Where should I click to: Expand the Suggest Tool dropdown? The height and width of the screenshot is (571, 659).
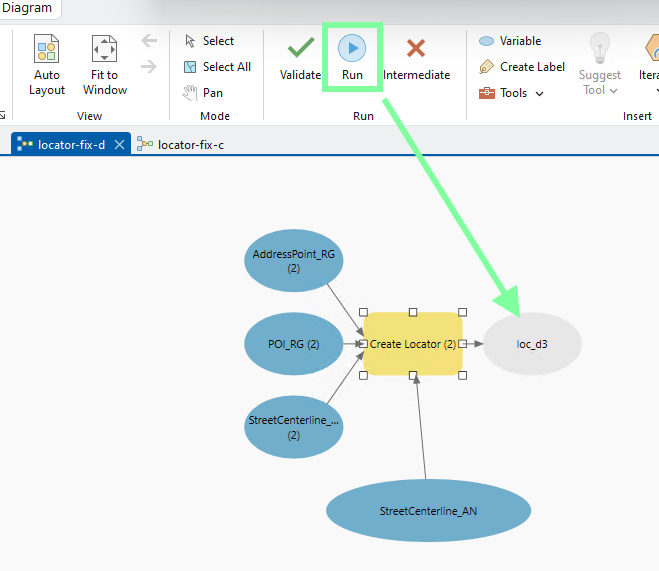coord(599,91)
